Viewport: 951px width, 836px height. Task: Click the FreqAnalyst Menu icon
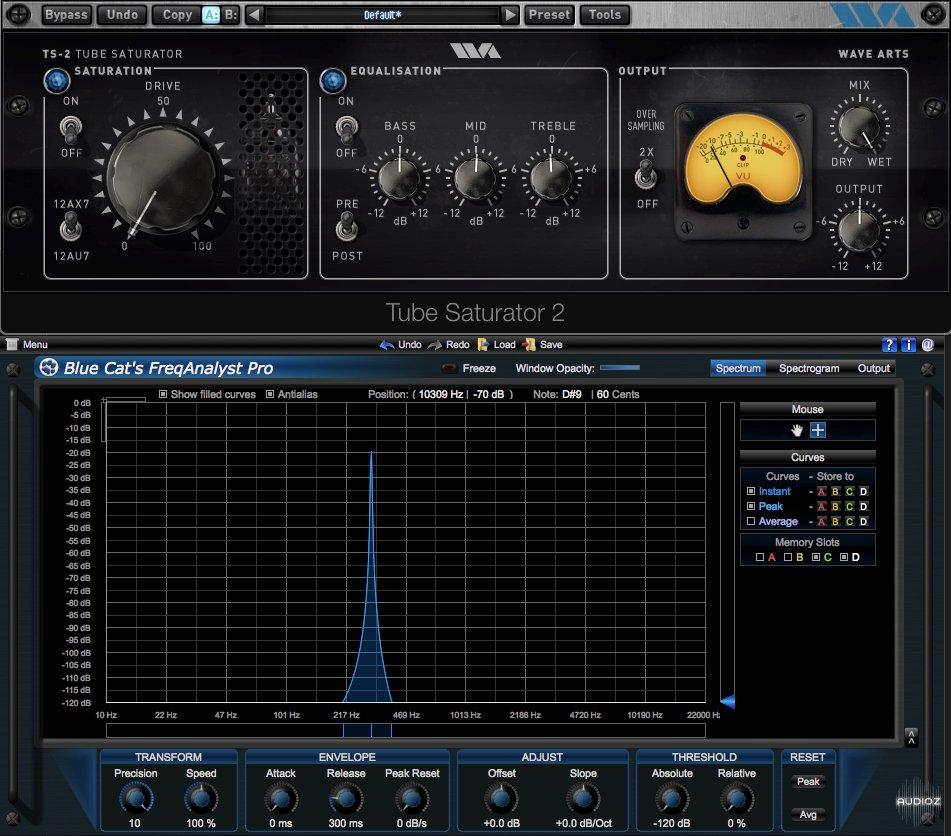coord(12,345)
